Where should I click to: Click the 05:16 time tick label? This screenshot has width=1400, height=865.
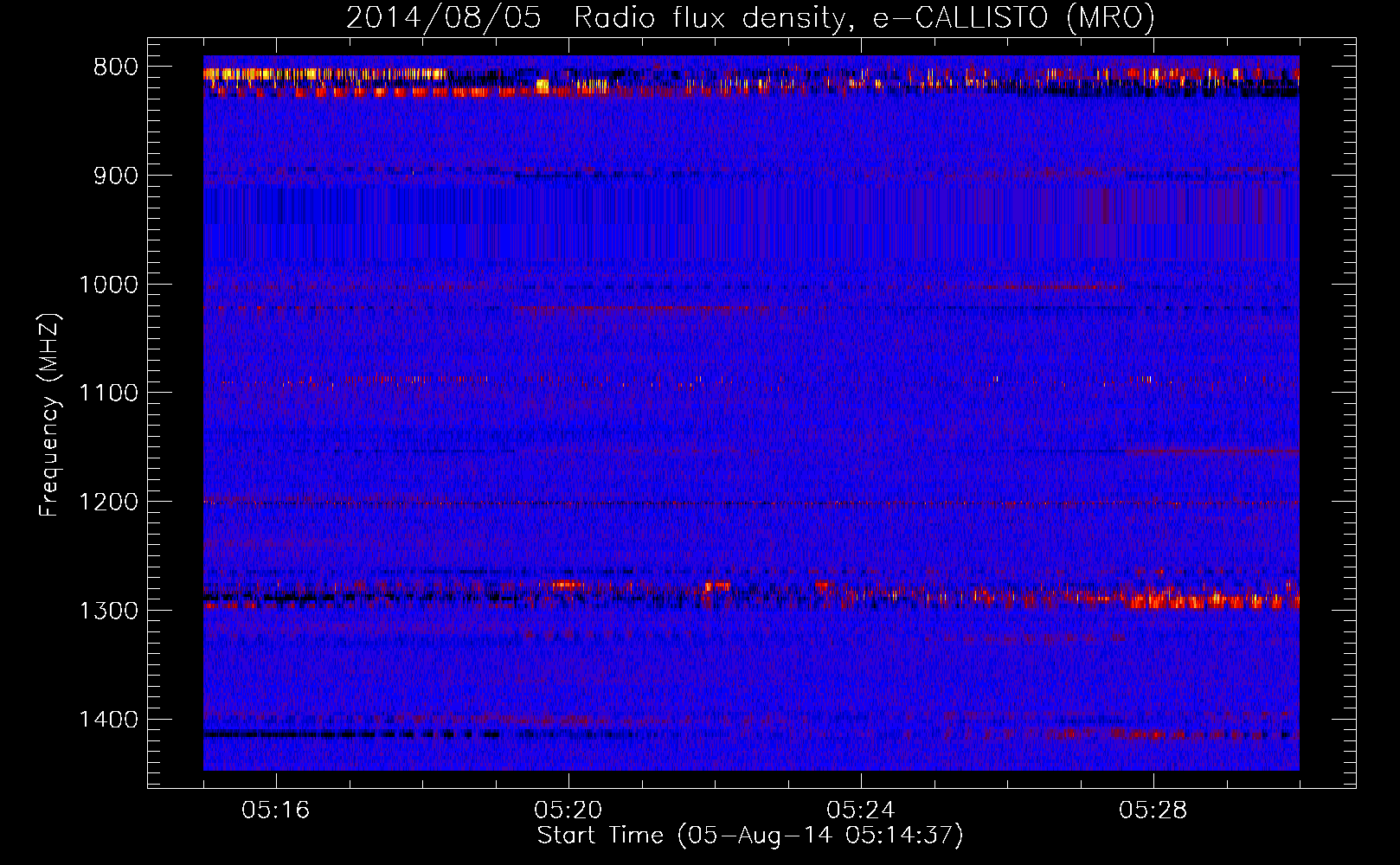[x=276, y=811]
